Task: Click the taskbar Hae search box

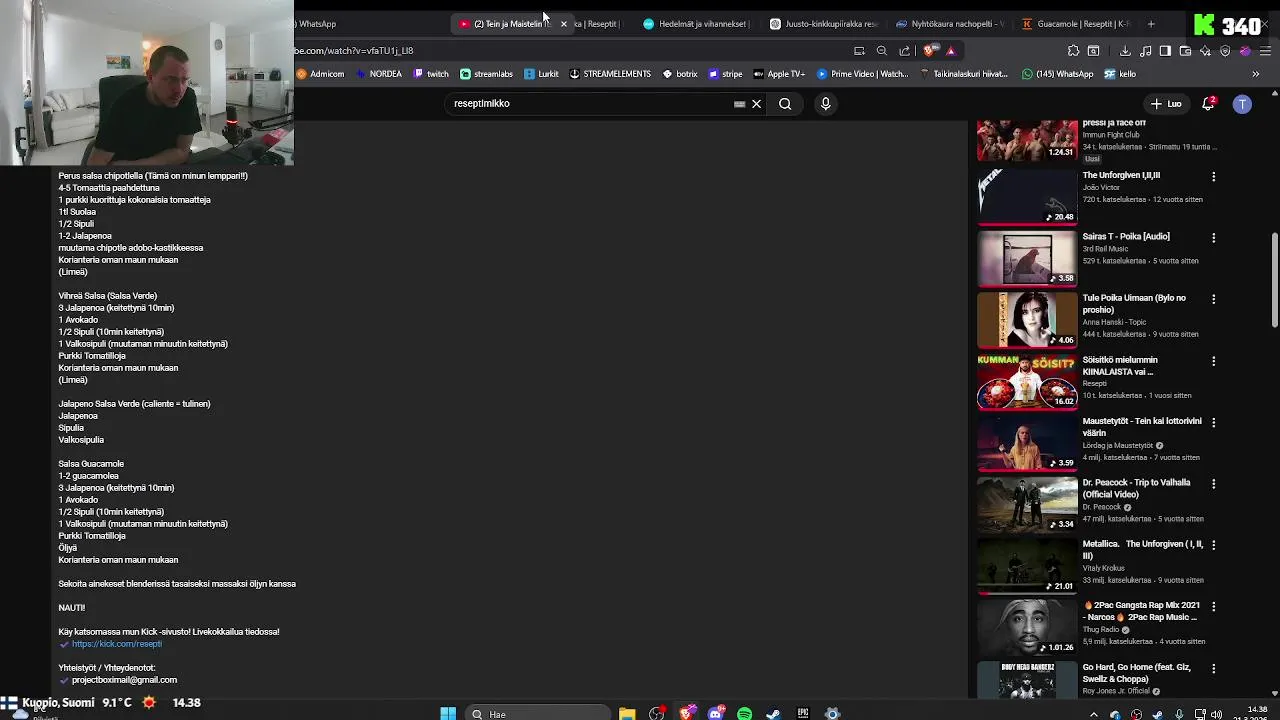Action: 538,714
